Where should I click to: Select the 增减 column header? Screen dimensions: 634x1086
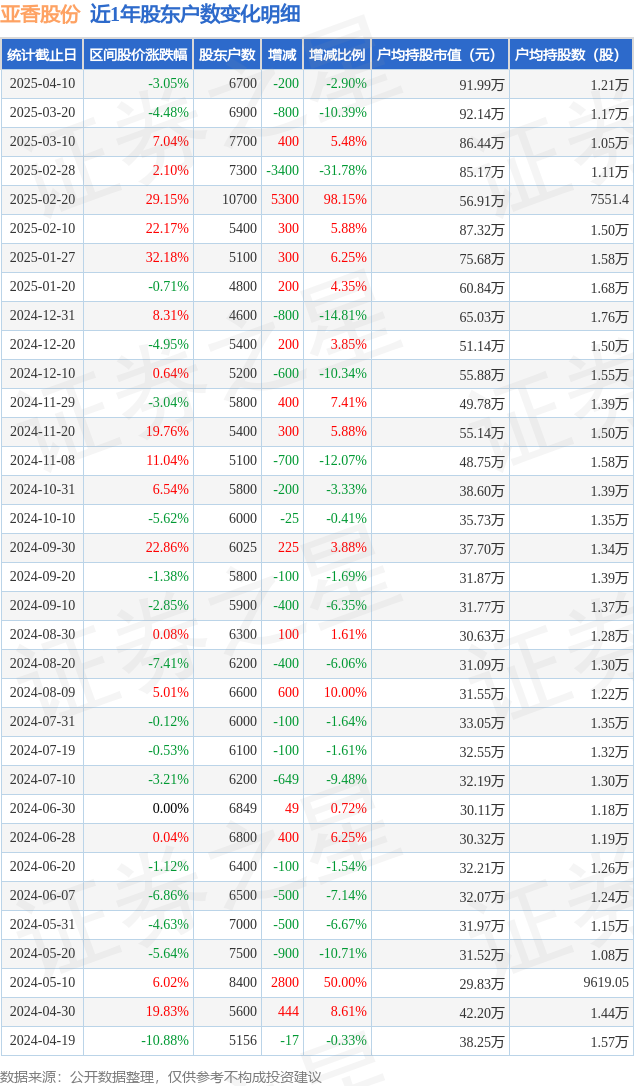click(282, 55)
